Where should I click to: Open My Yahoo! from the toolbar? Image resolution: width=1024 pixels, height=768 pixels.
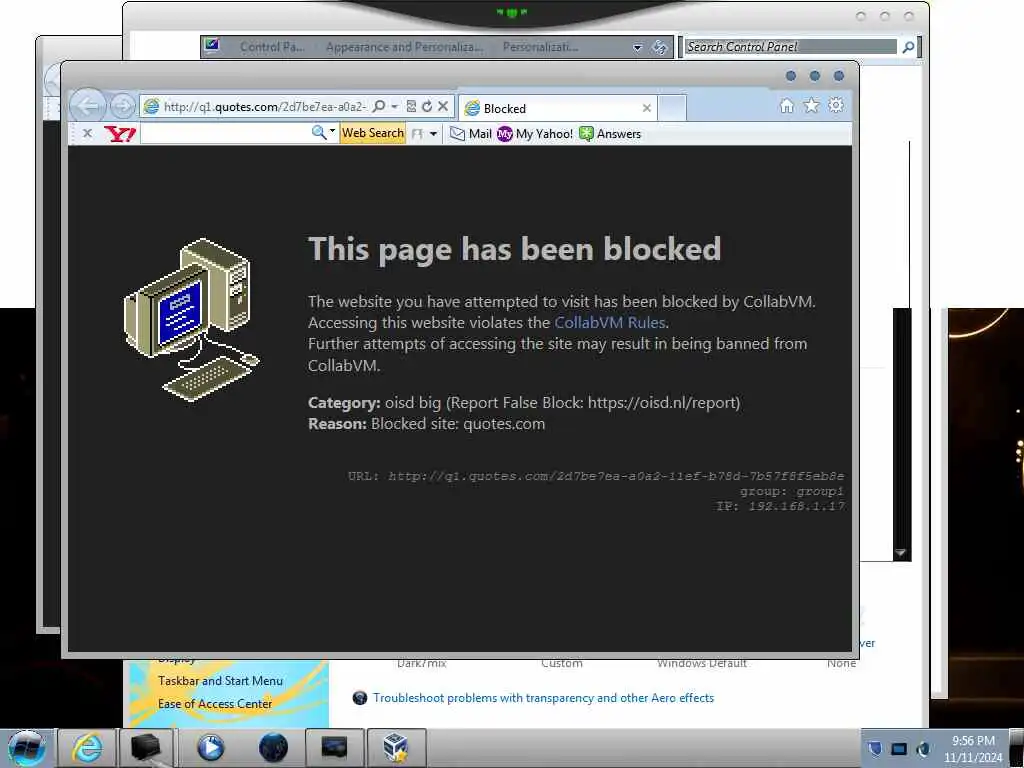(x=535, y=134)
